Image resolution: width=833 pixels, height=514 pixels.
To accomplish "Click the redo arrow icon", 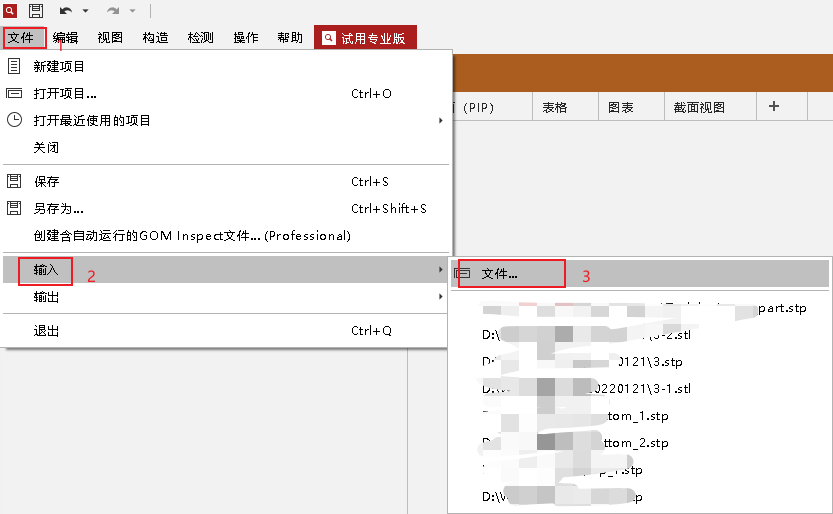I will [113, 11].
